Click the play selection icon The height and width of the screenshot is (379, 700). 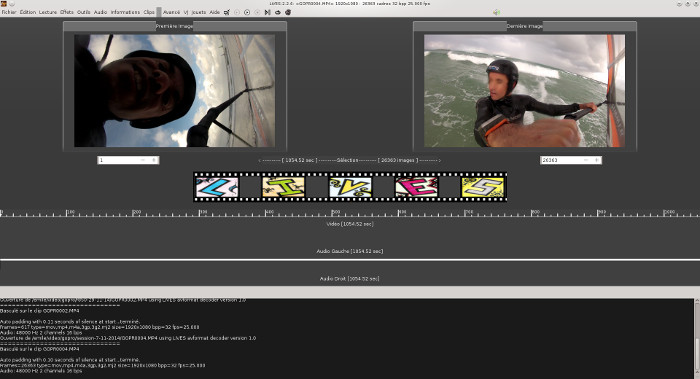click(x=267, y=12)
